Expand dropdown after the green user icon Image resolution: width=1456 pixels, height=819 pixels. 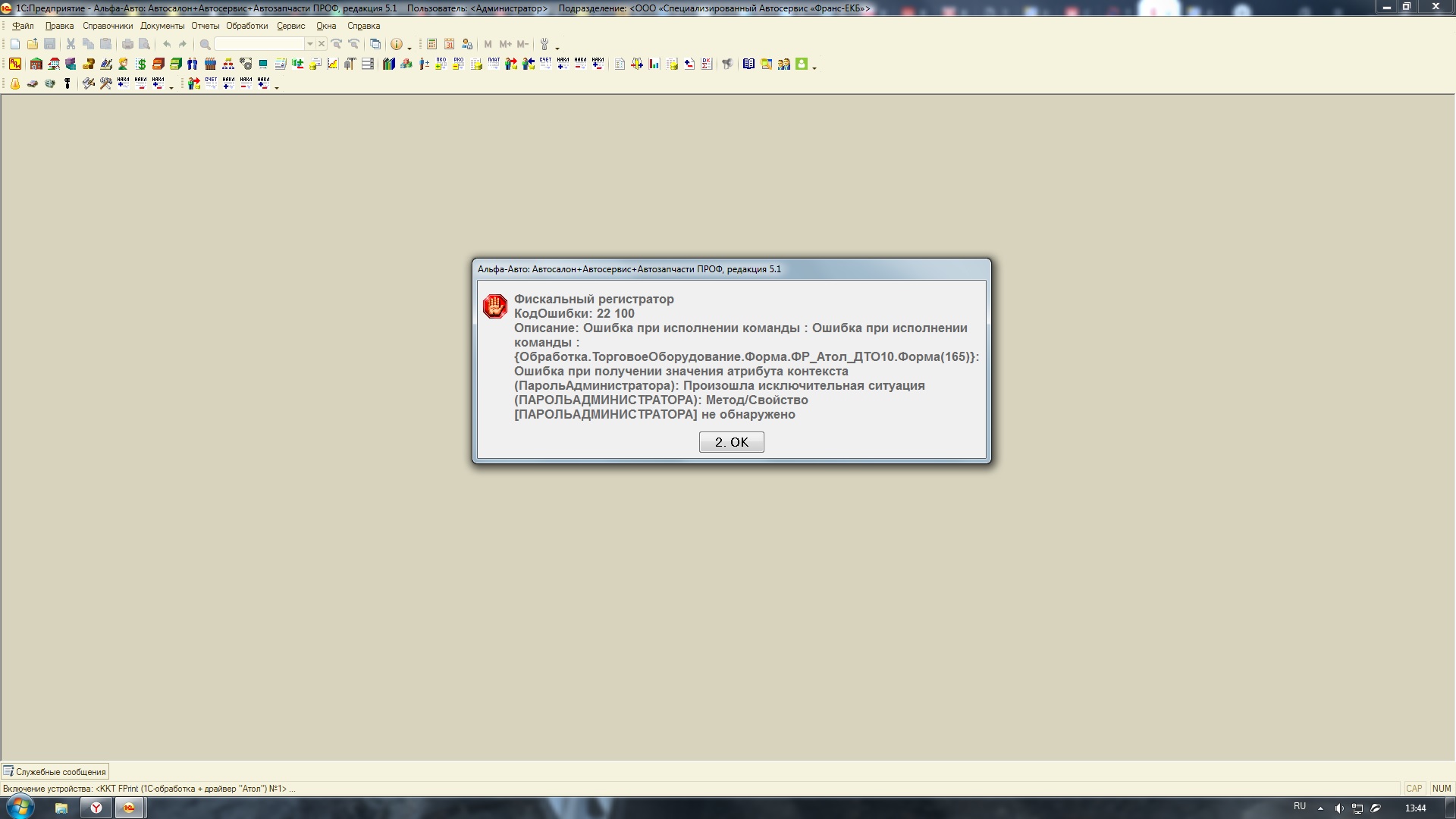point(814,67)
